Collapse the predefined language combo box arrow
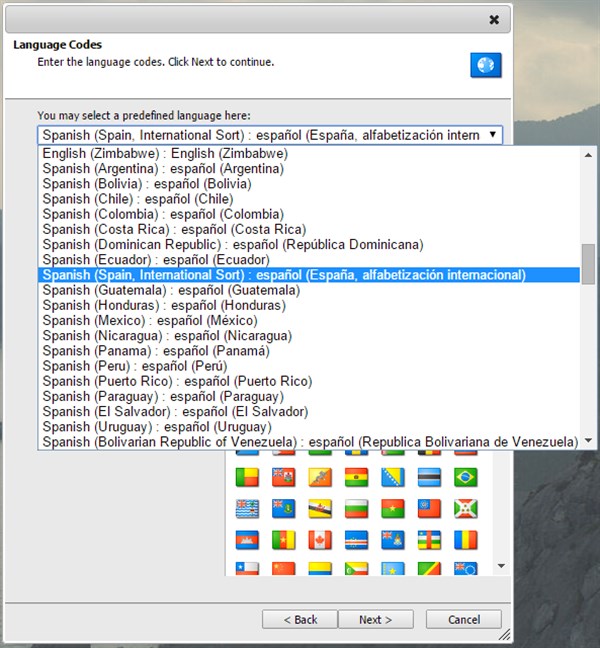The width and height of the screenshot is (600, 648). [x=493, y=135]
